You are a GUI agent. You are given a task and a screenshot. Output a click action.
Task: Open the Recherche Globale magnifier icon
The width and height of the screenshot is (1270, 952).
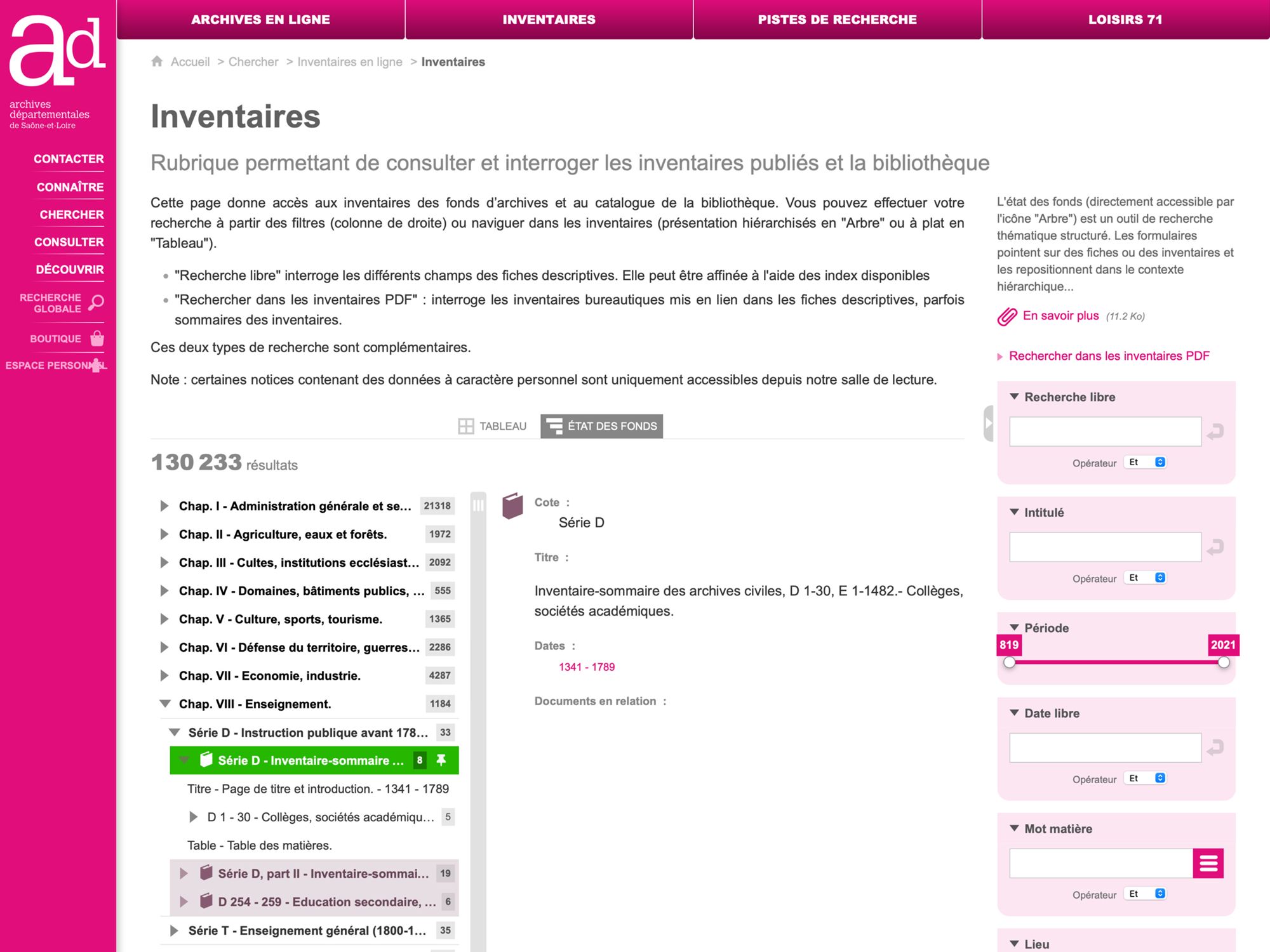coord(96,303)
